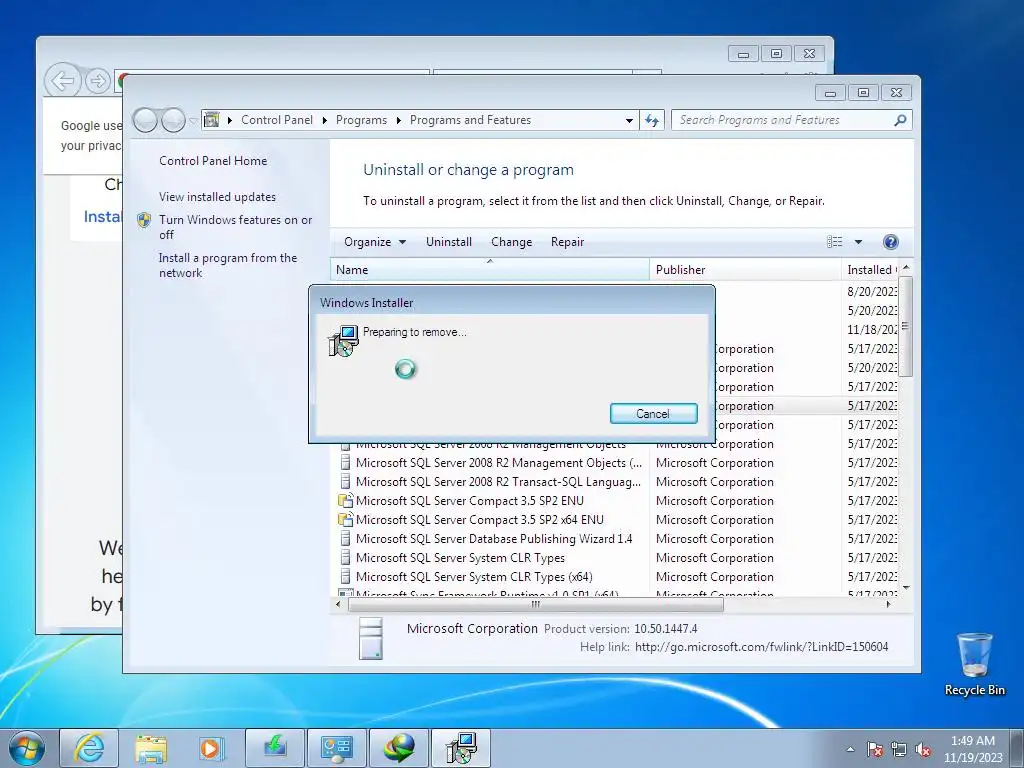Click the scroll down arrow of program list
1024x768 pixels.
[x=906, y=588]
